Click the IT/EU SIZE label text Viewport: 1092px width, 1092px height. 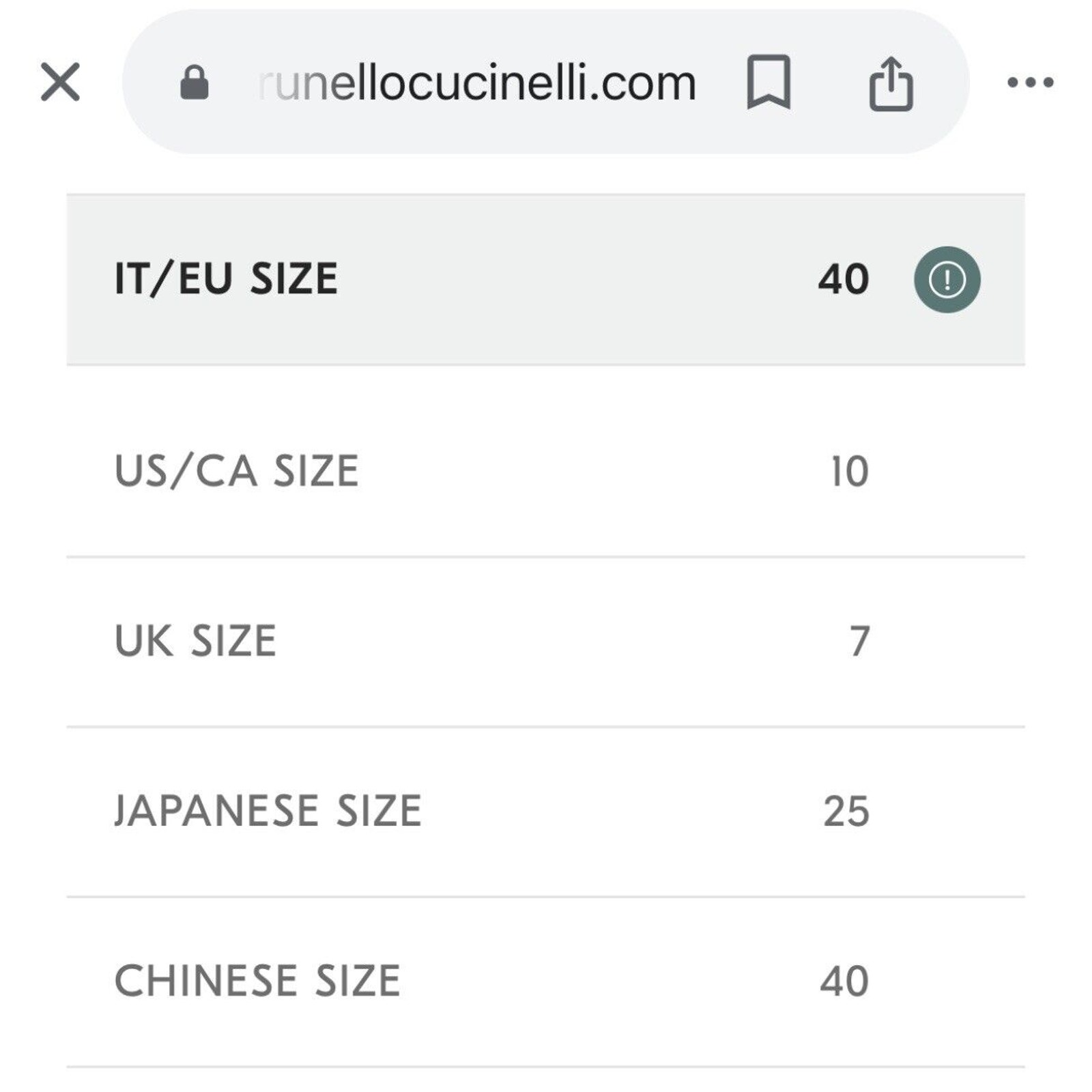(x=226, y=279)
